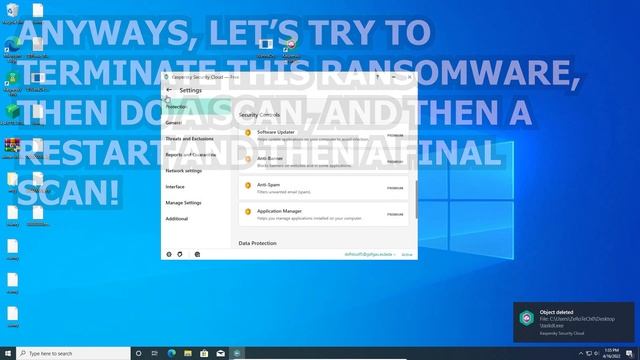Open Network settings section
This screenshot has height=360, width=640.
(x=184, y=171)
